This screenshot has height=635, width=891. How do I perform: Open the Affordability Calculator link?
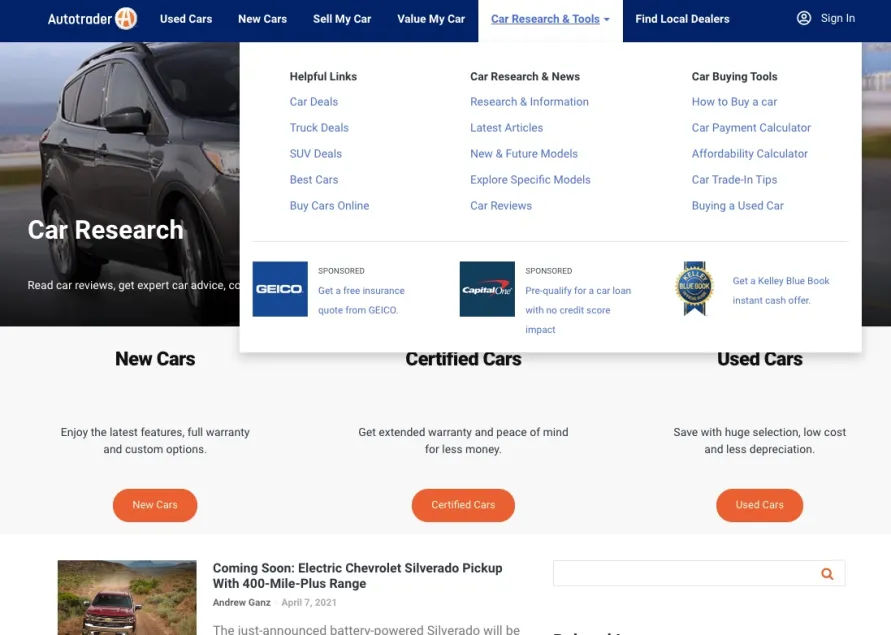(749, 153)
